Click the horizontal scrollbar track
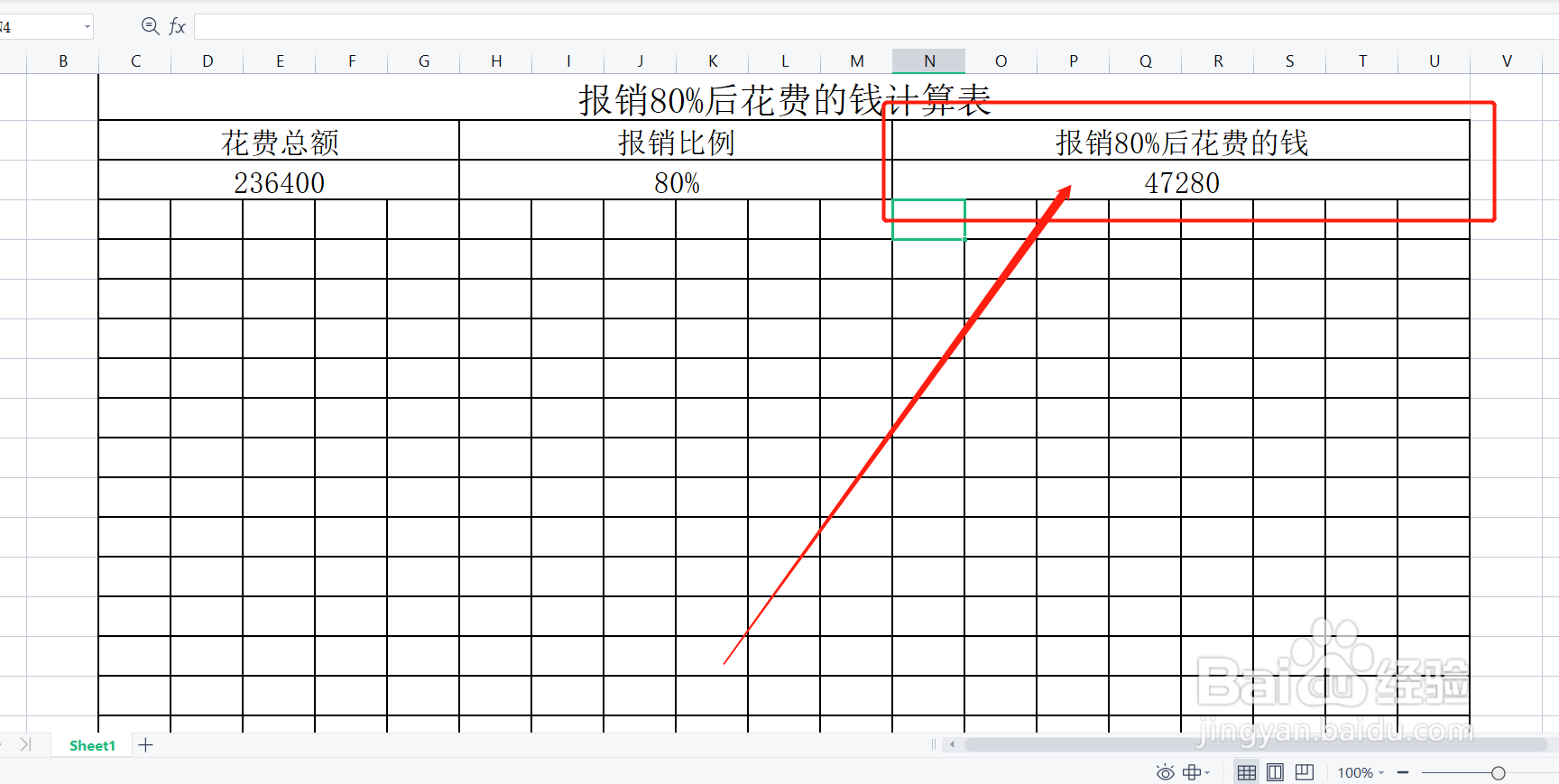The height and width of the screenshot is (784, 1559). [1256, 745]
